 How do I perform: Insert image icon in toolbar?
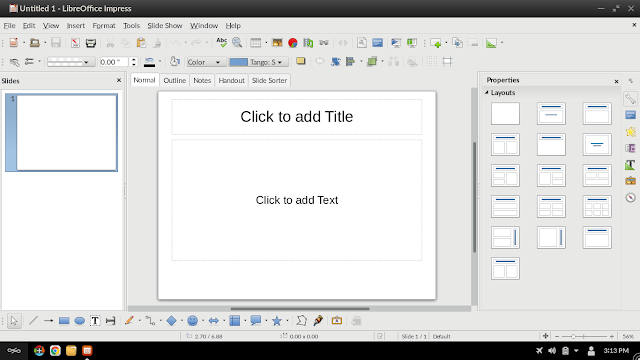(277, 42)
